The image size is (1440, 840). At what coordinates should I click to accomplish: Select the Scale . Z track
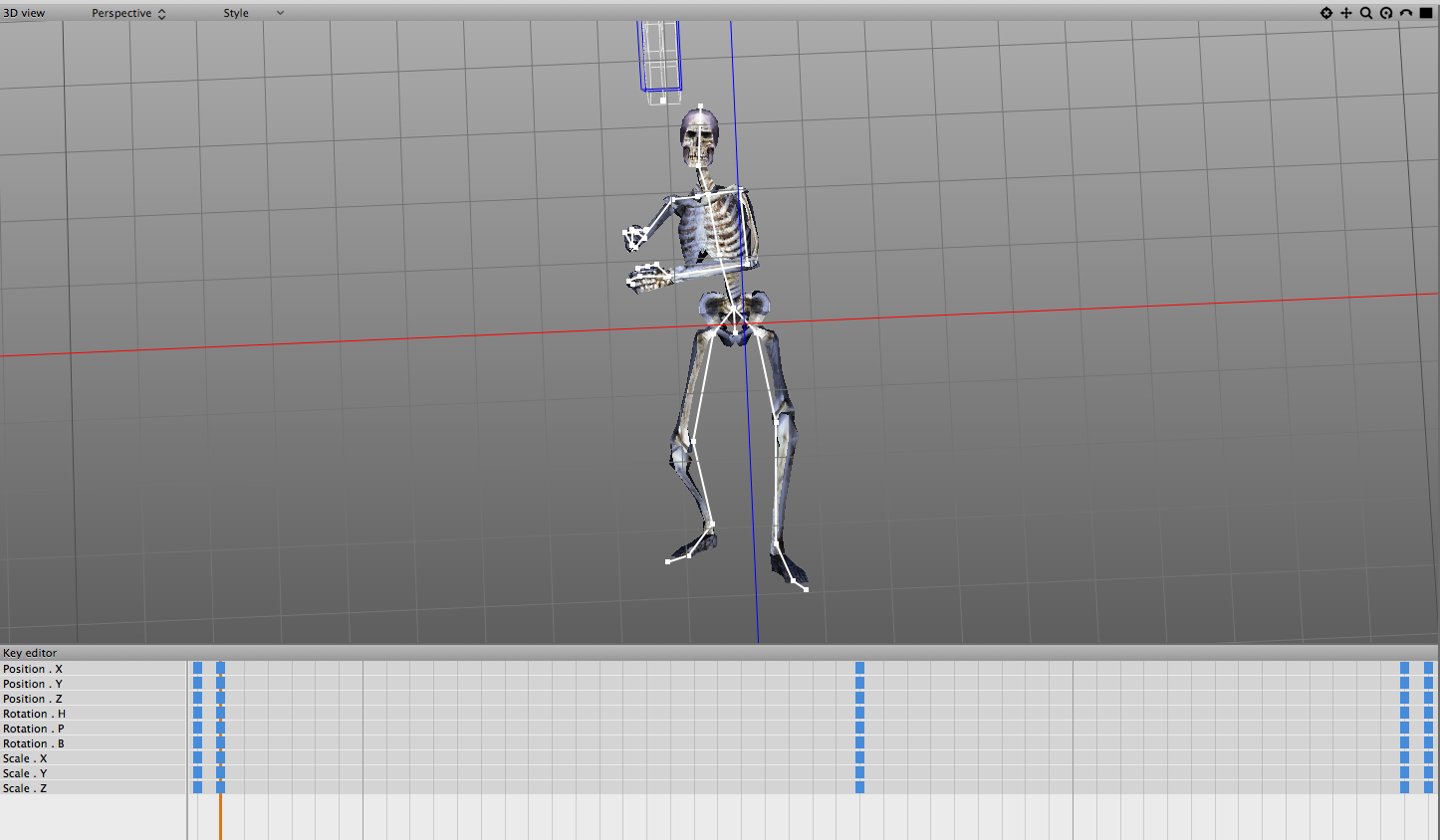[25, 788]
